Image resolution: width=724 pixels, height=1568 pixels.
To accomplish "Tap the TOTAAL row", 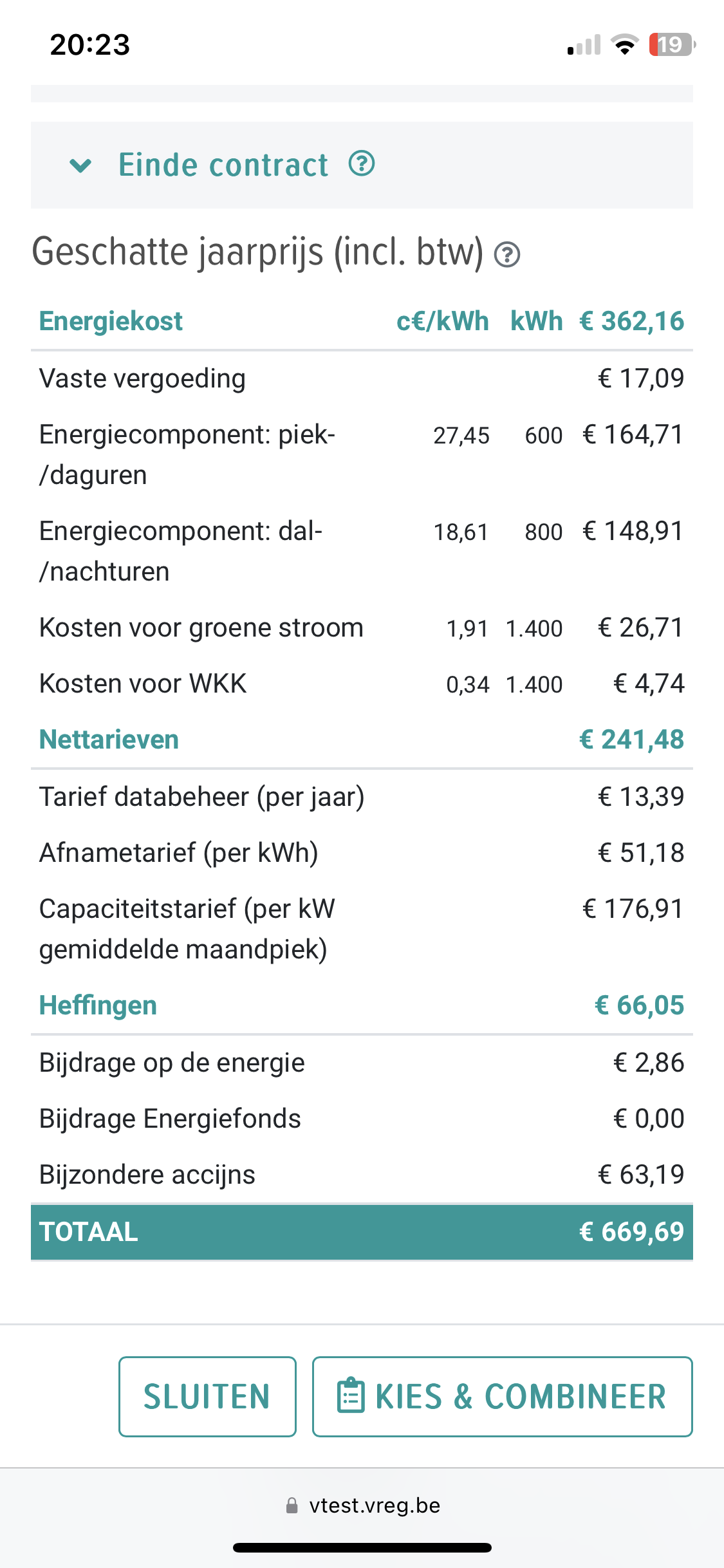I will click(362, 1231).
